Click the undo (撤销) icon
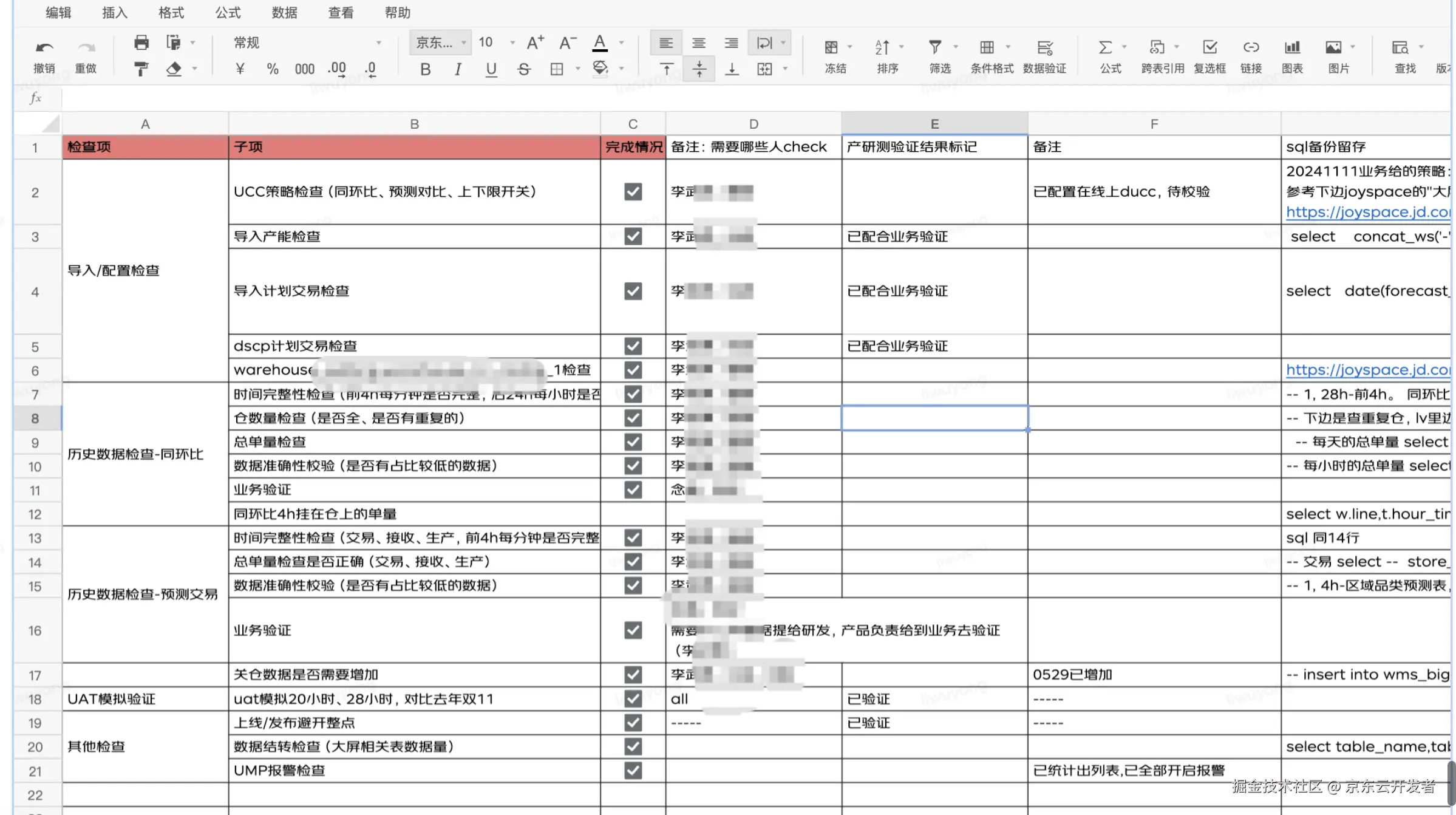 tap(44, 47)
